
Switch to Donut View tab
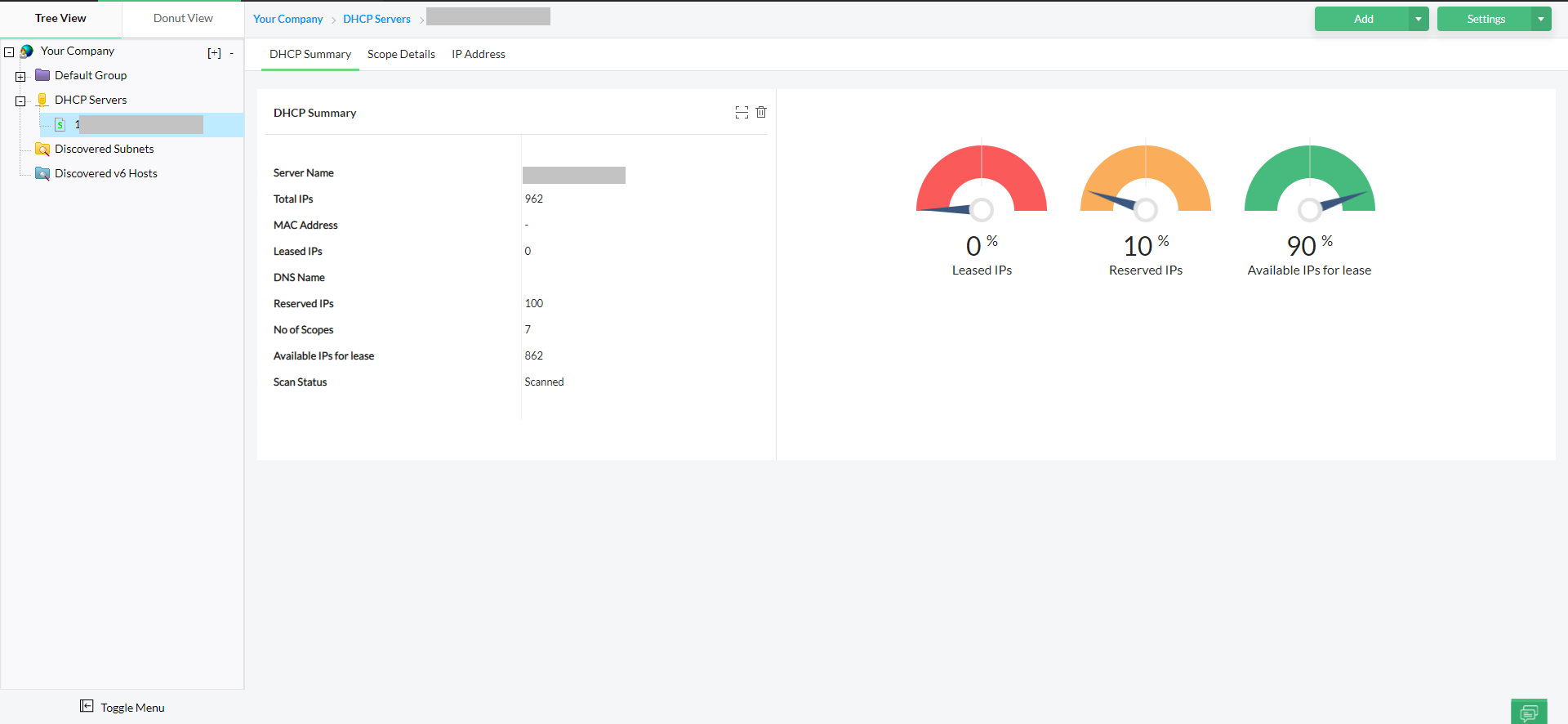pos(183,18)
